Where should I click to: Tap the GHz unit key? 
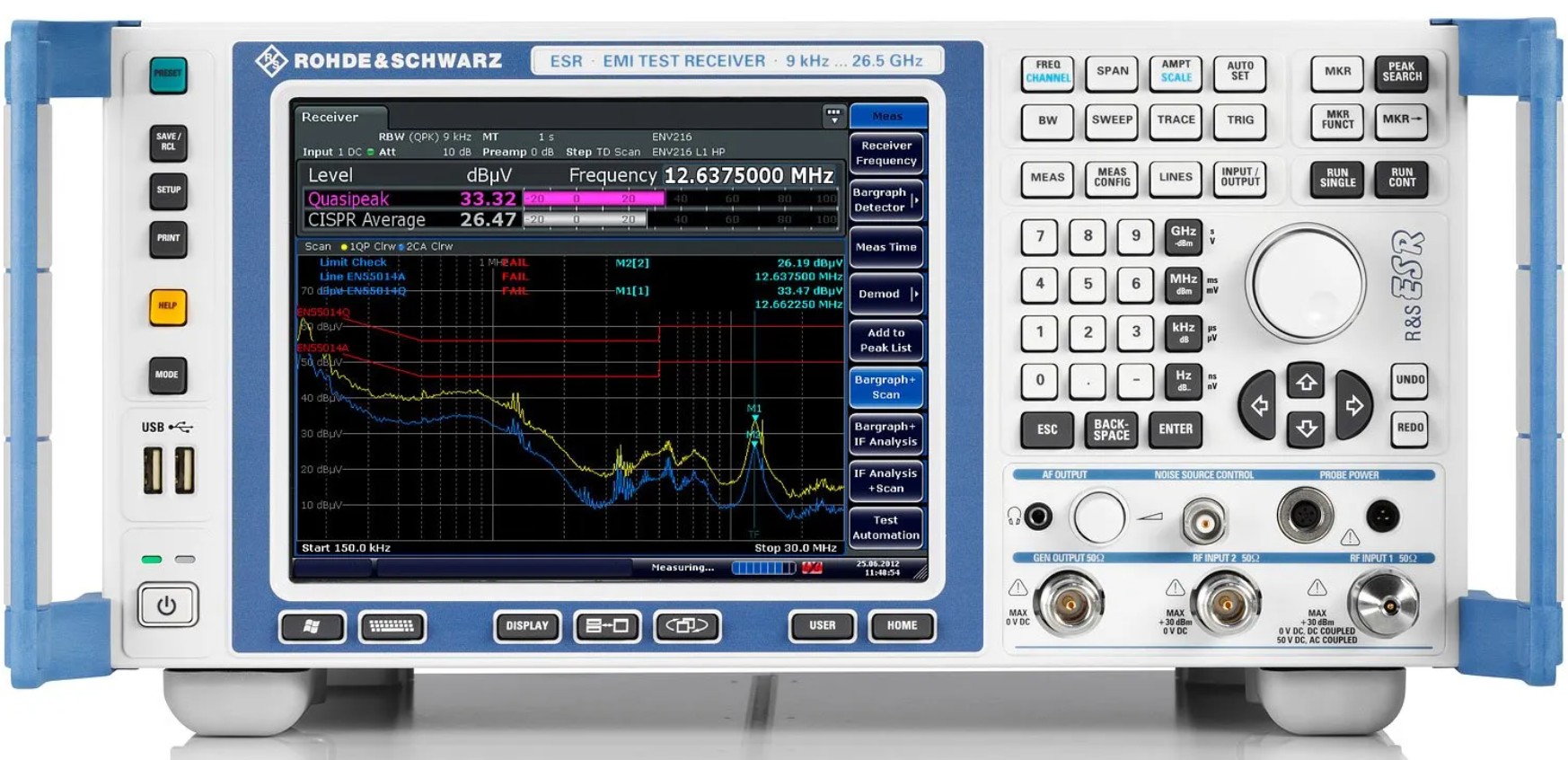(1183, 236)
